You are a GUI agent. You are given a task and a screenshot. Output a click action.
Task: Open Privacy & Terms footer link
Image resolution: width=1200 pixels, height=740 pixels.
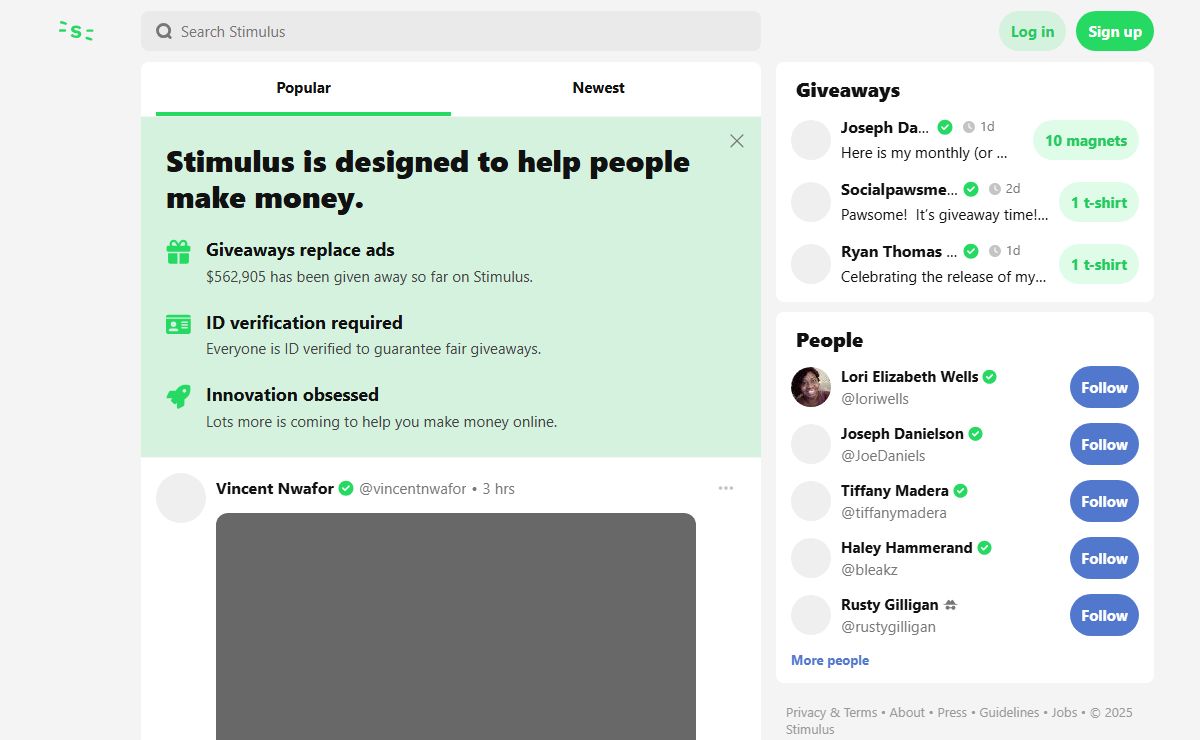pos(831,713)
